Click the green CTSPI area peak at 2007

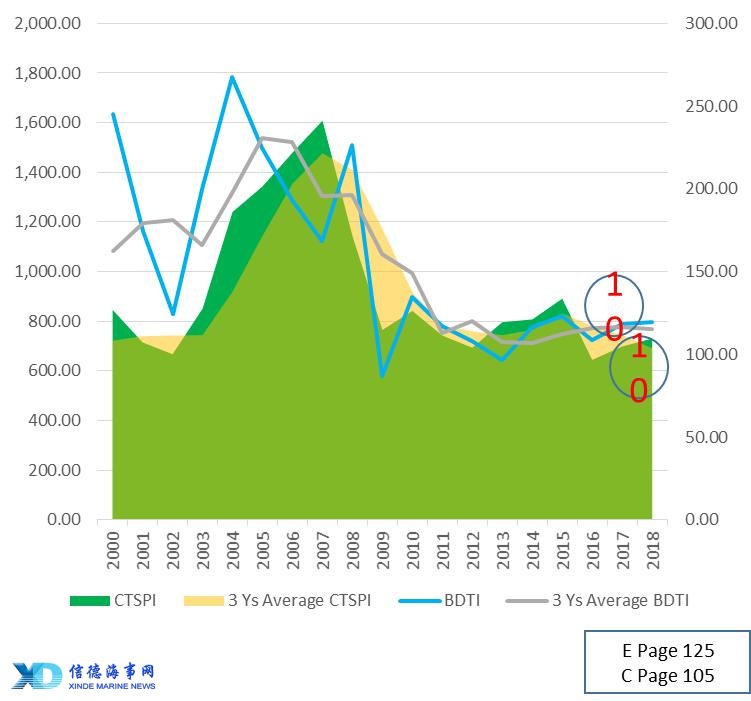coord(323,123)
